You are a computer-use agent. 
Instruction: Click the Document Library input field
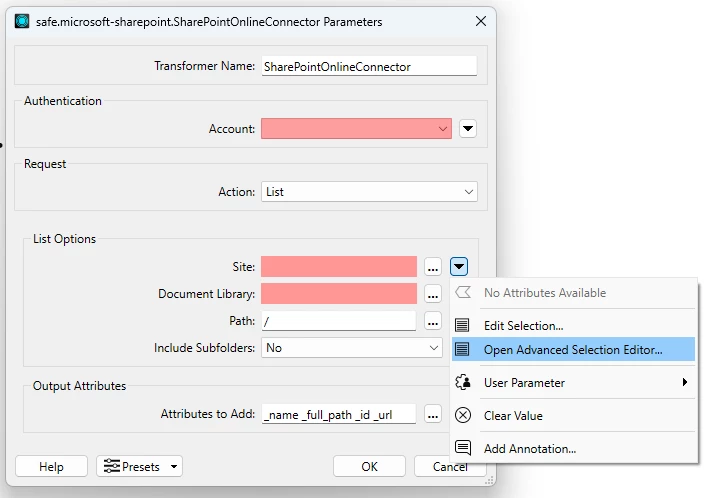point(339,294)
